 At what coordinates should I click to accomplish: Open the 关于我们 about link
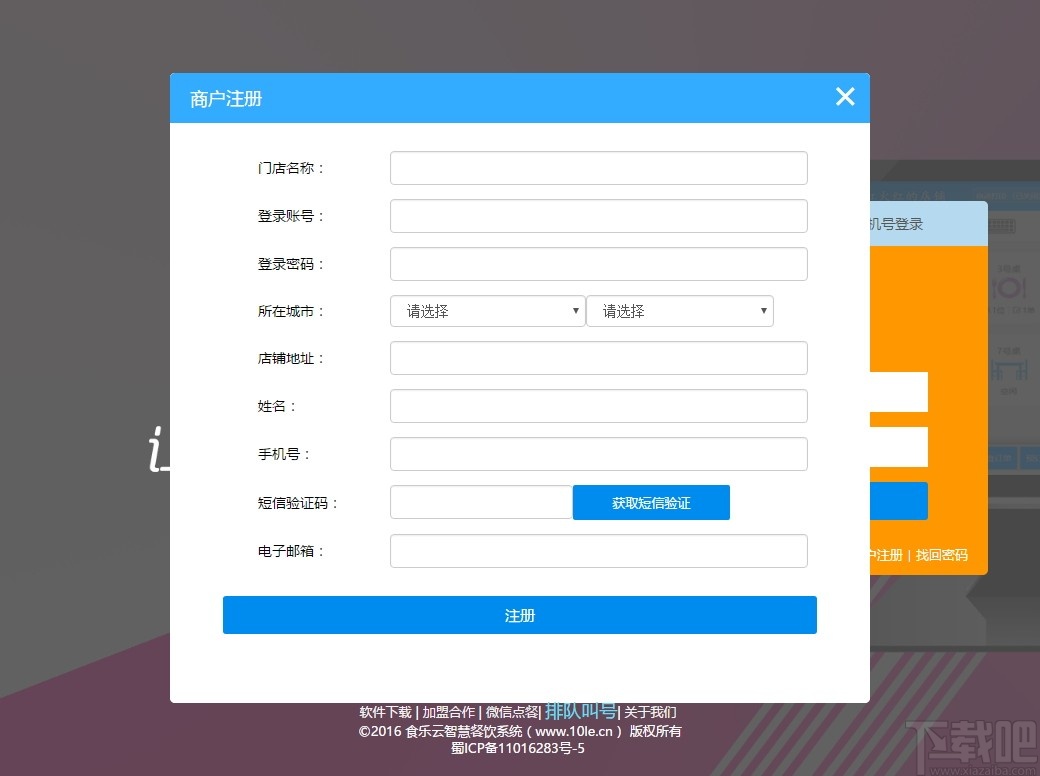coord(648,712)
